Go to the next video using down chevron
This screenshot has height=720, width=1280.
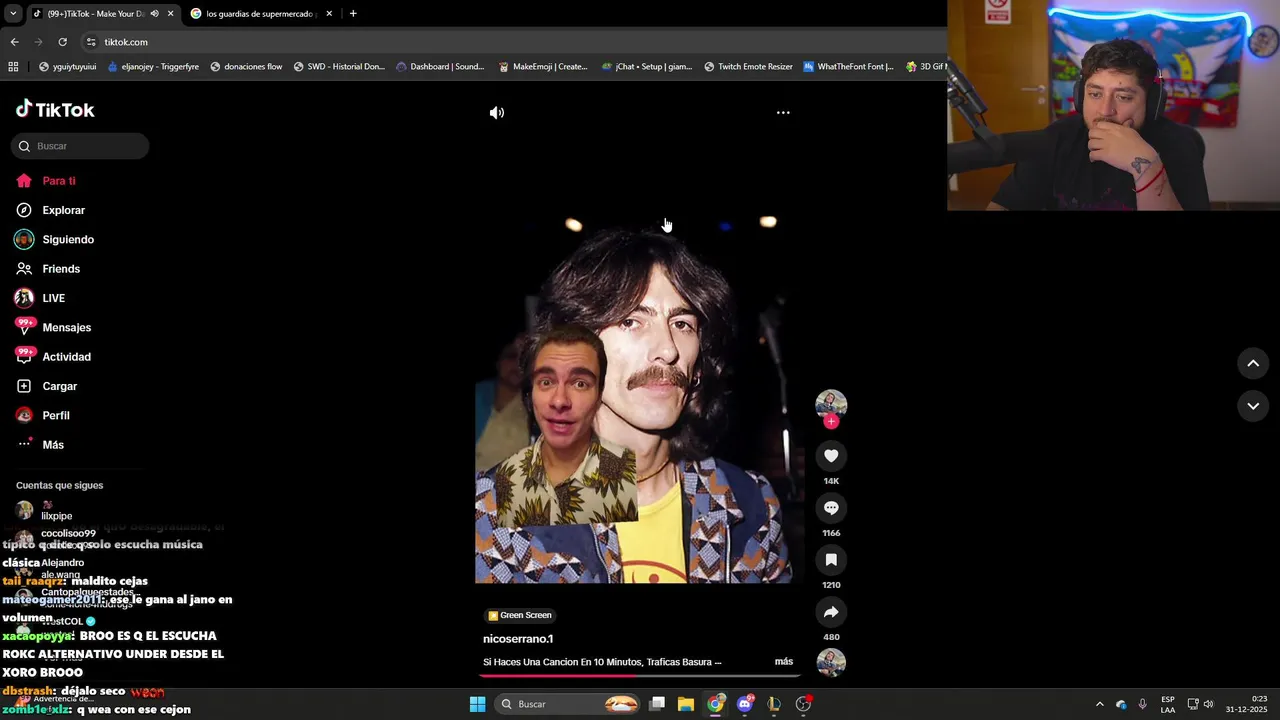[1253, 406]
